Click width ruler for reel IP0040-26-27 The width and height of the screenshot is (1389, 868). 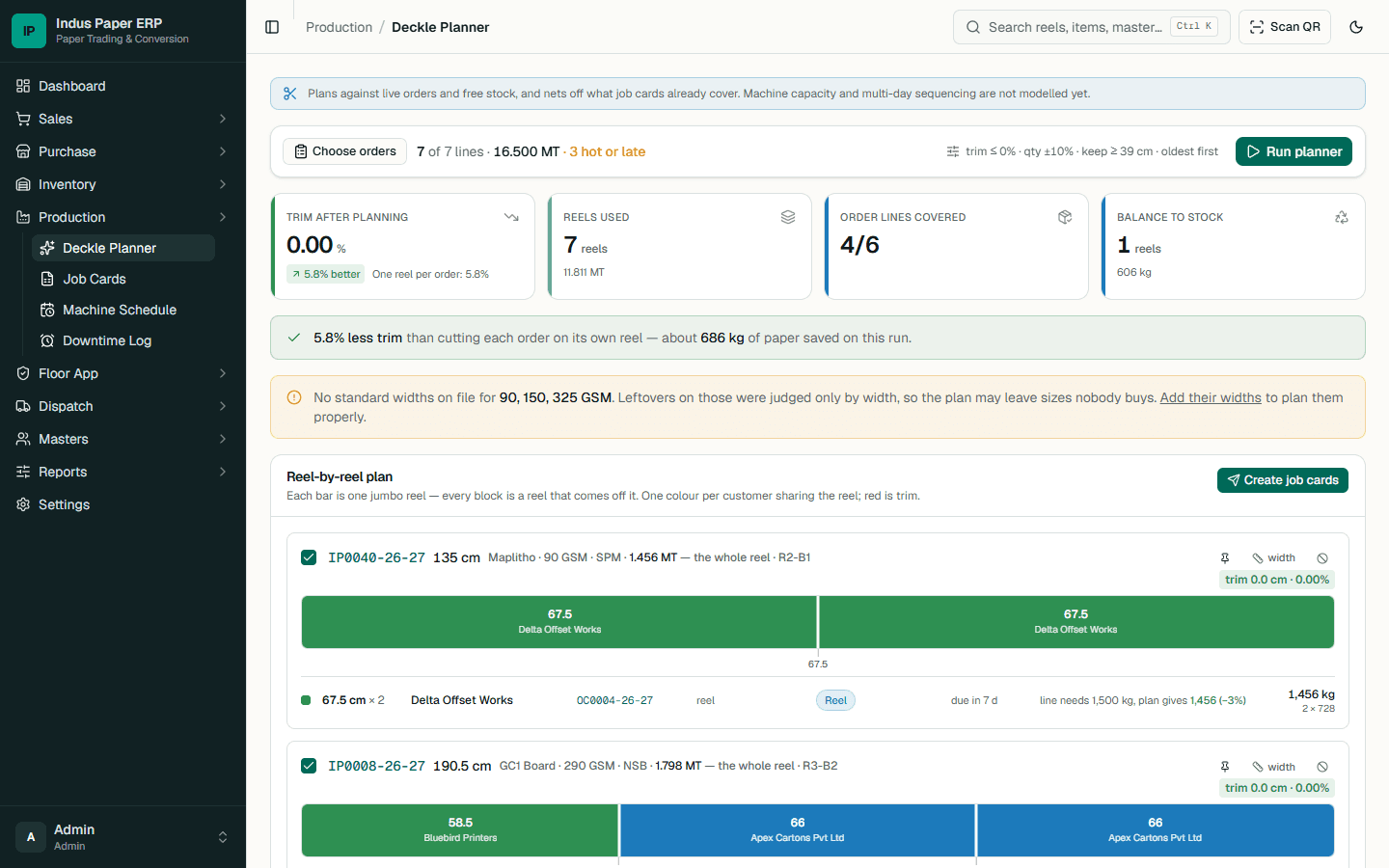[x=1273, y=557]
